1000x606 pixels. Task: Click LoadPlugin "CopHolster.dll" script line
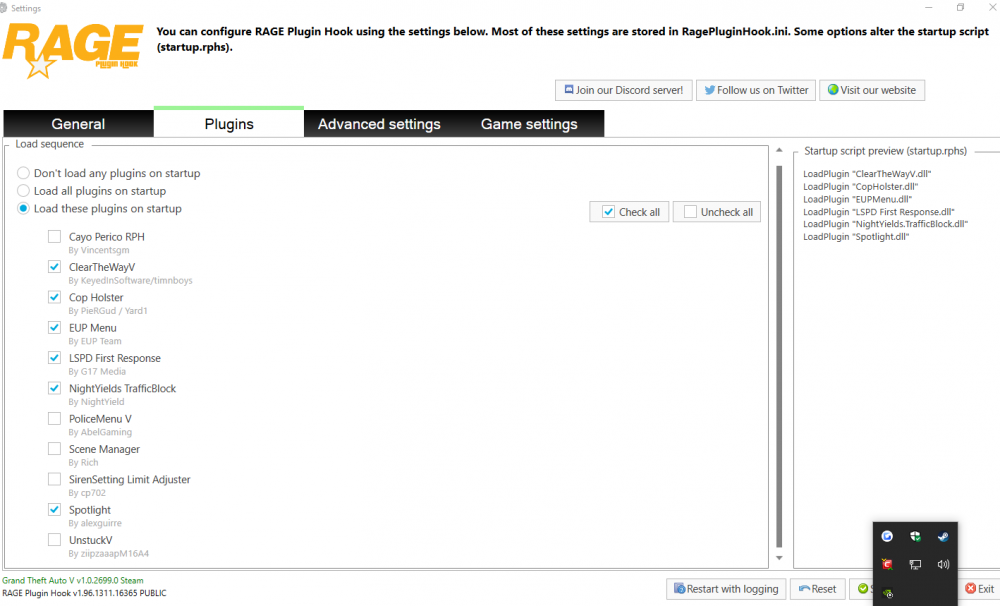[x=860, y=186]
